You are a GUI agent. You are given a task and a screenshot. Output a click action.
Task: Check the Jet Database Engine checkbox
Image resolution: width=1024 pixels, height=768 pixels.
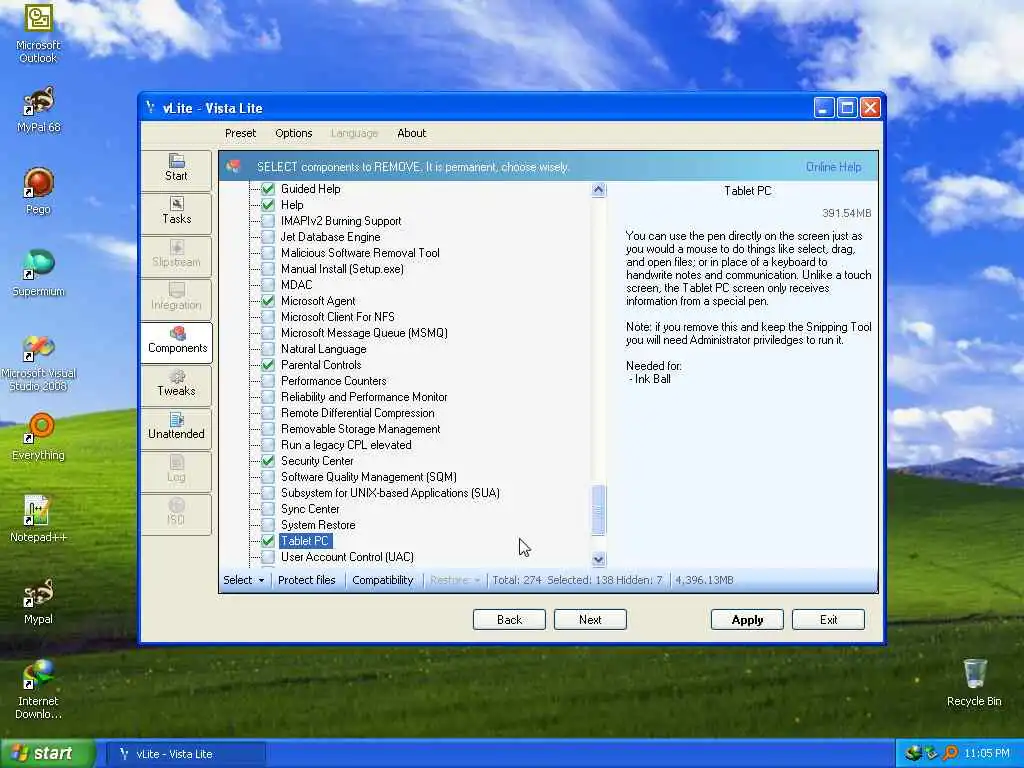point(268,237)
